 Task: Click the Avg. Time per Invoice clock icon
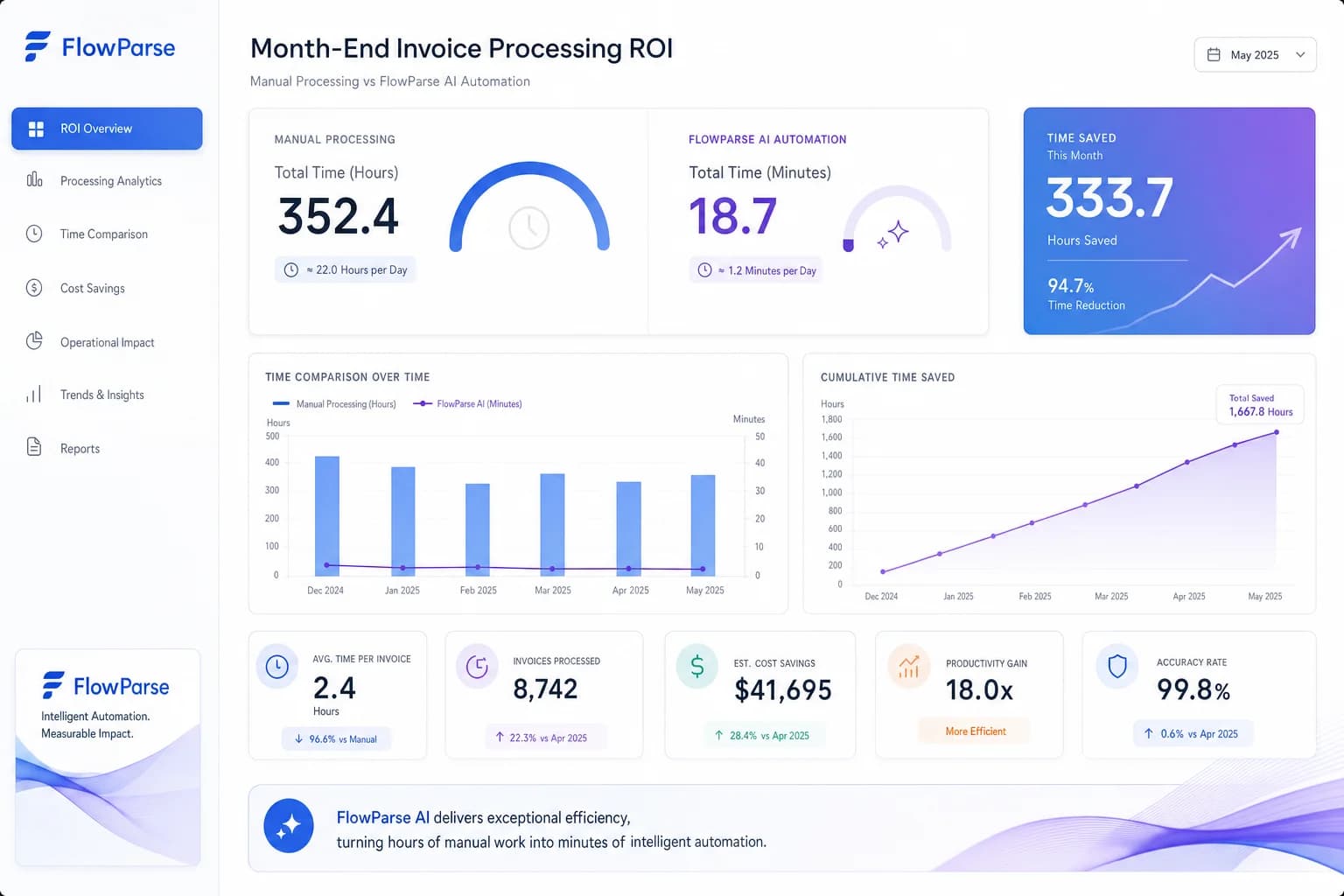pyautogui.click(x=276, y=667)
